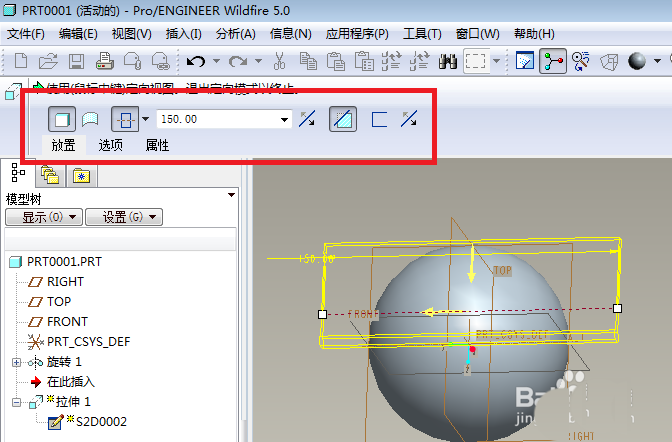Switch to the model tree tab

click(x=18, y=173)
